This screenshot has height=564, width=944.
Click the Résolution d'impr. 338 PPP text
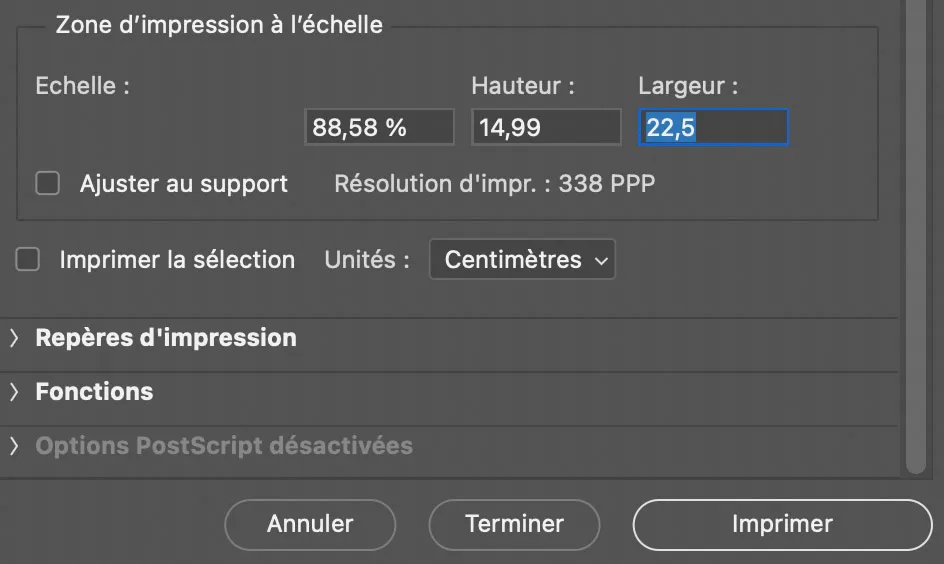click(x=495, y=184)
